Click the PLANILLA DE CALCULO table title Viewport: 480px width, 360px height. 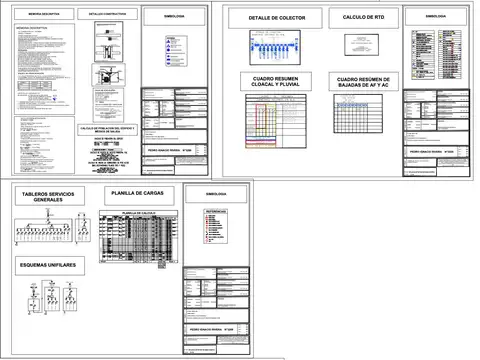(138, 213)
